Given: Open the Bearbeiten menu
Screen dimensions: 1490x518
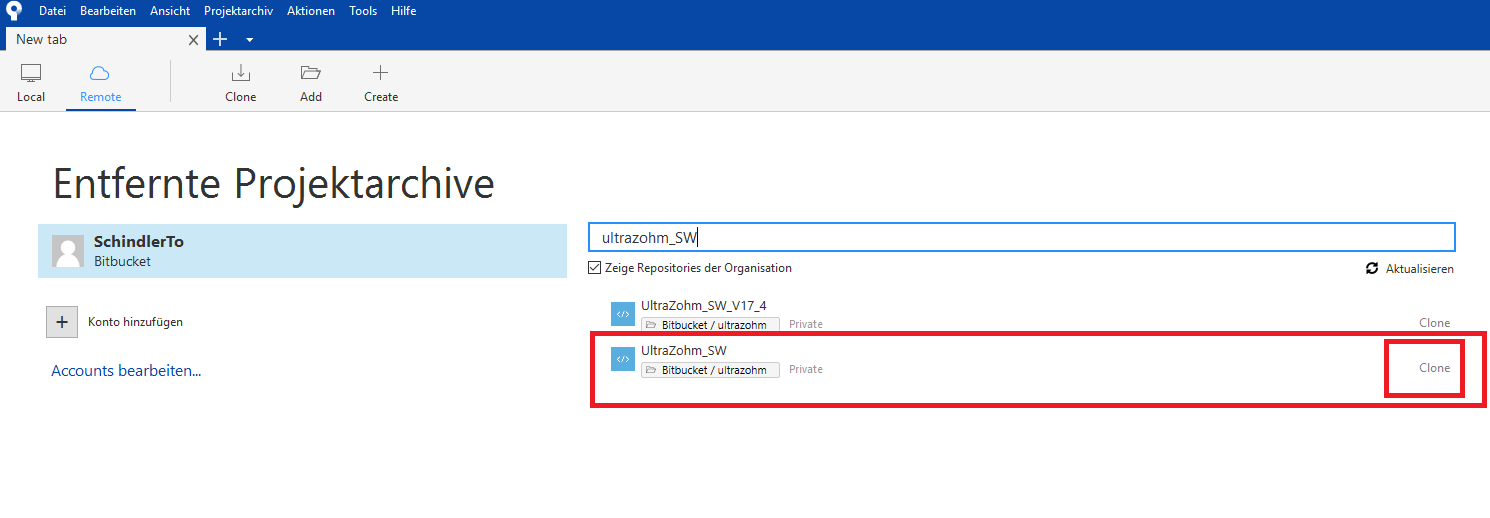Looking at the screenshot, I should click(108, 11).
